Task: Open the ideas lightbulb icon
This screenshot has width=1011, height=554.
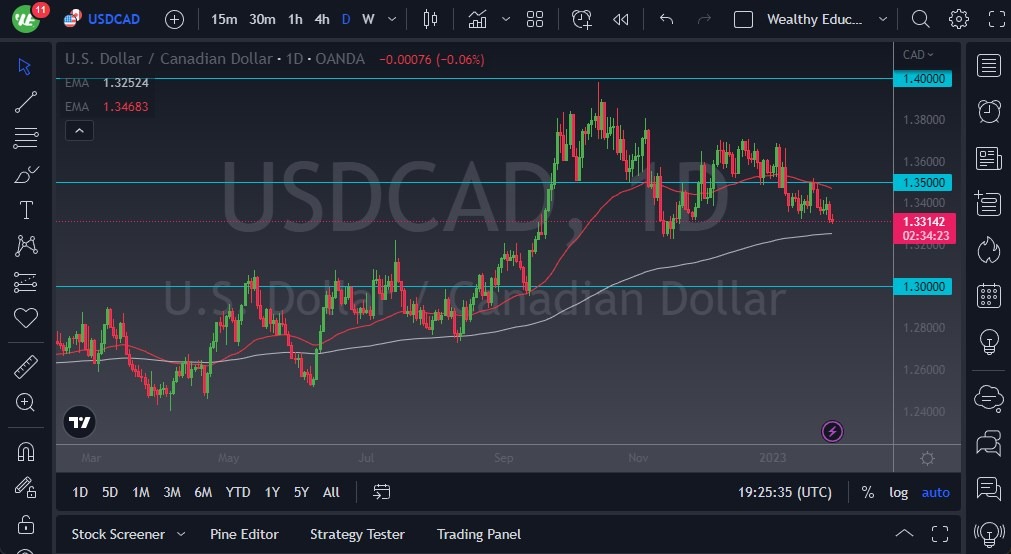Action: [x=989, y=342]
